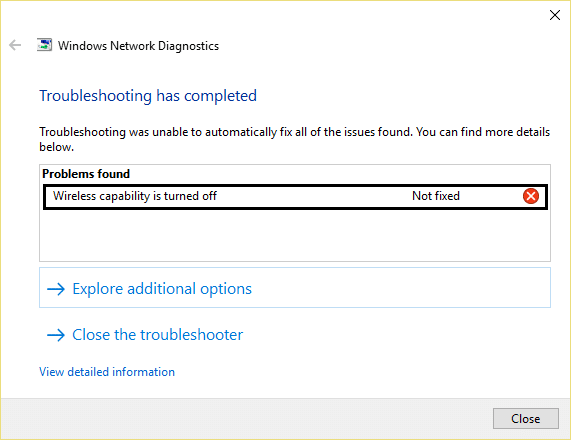571x440 pixels.
Task: Click the back arrow in the header
Action: 15,45
